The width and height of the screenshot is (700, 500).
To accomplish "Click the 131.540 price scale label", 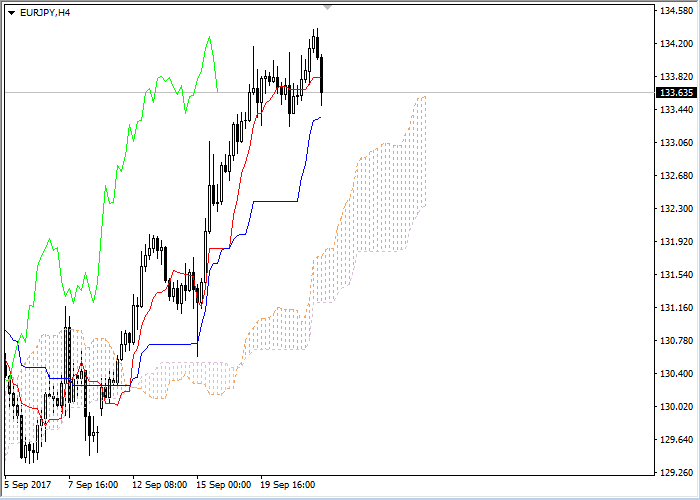I will pyautogui.click(x=676, y=275).
